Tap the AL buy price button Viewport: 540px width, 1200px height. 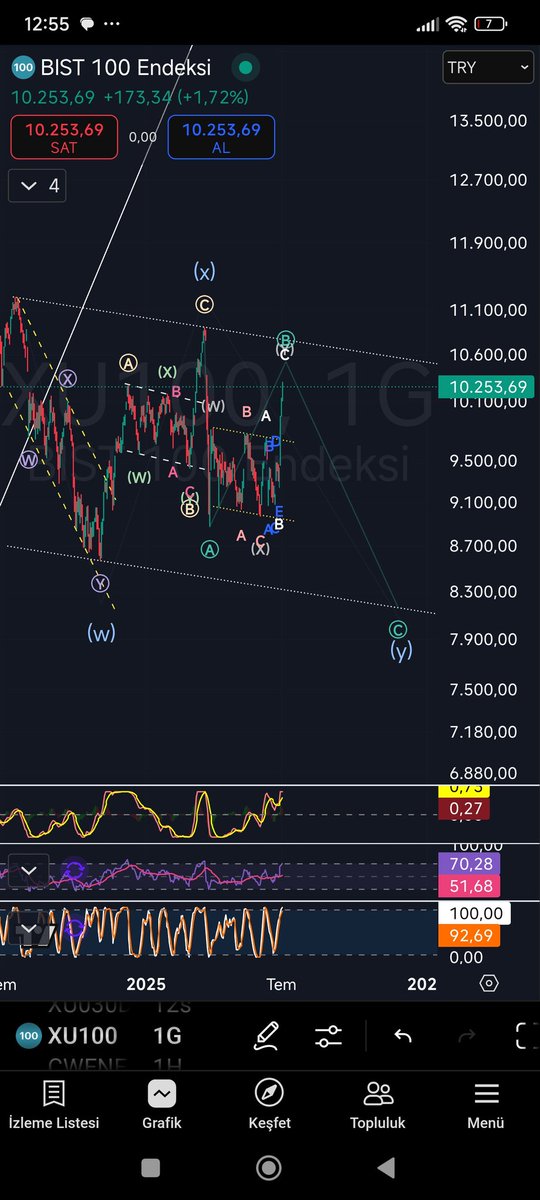tap(222, 137)
